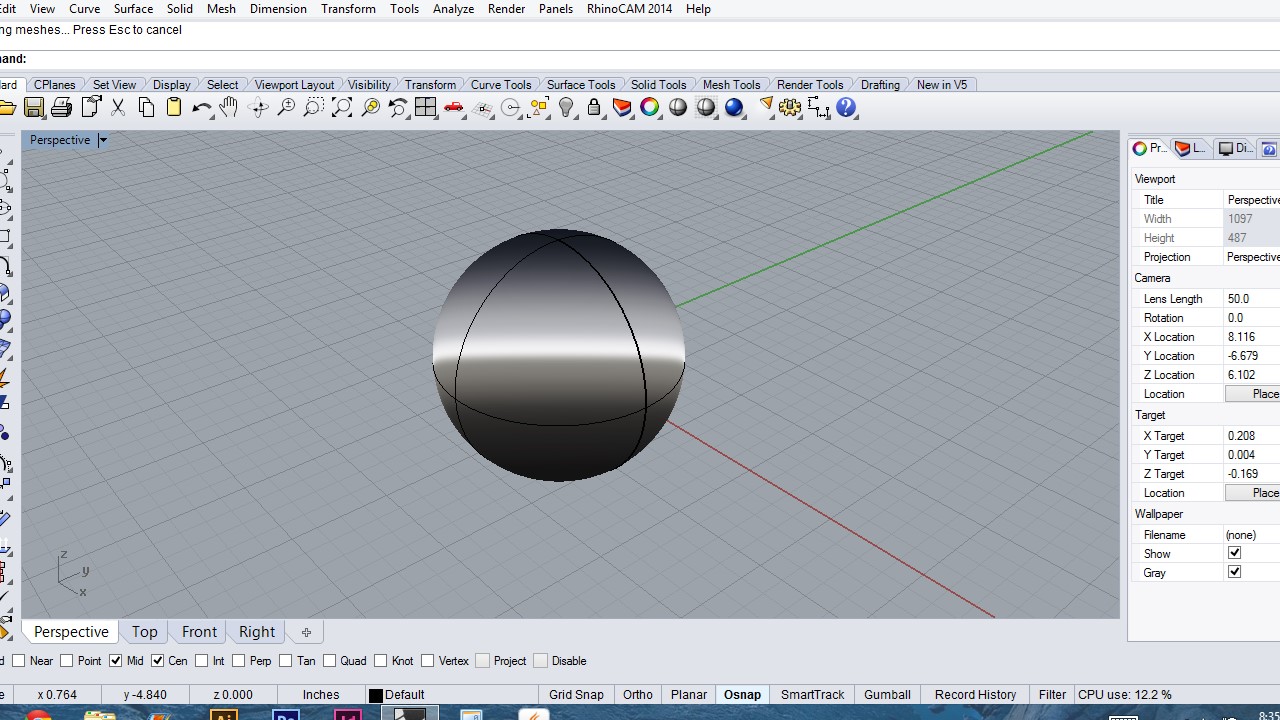
Task: Enable the Knot osnap checkbox
Action: 381,661
